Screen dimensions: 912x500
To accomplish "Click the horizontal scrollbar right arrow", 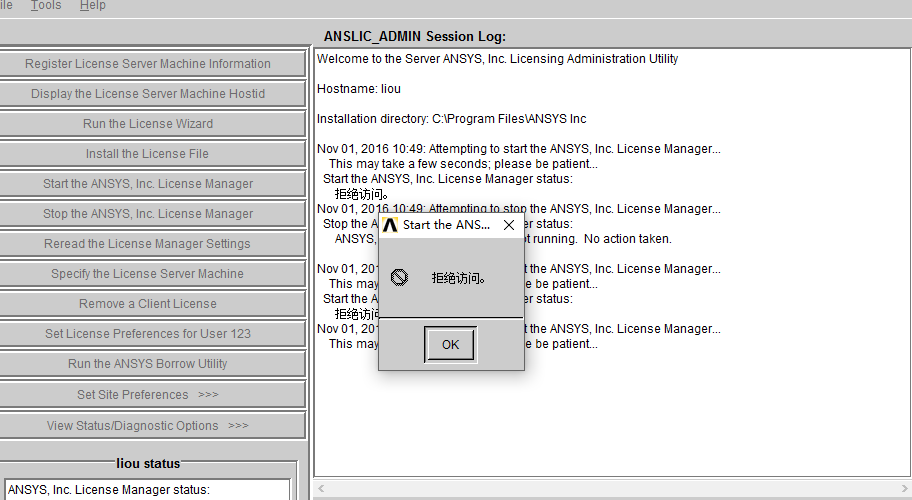I will point(904,488).
